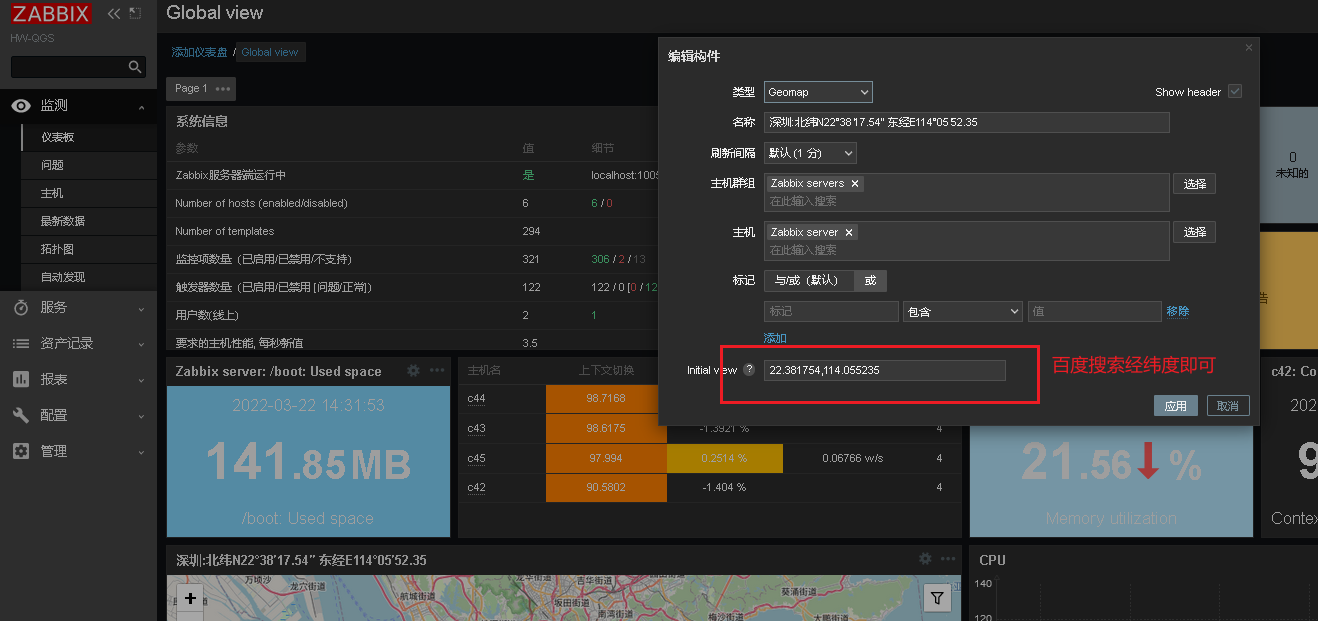Click the sidebar hide/pin icon
1318x621 pixels.
click(135, 14)
